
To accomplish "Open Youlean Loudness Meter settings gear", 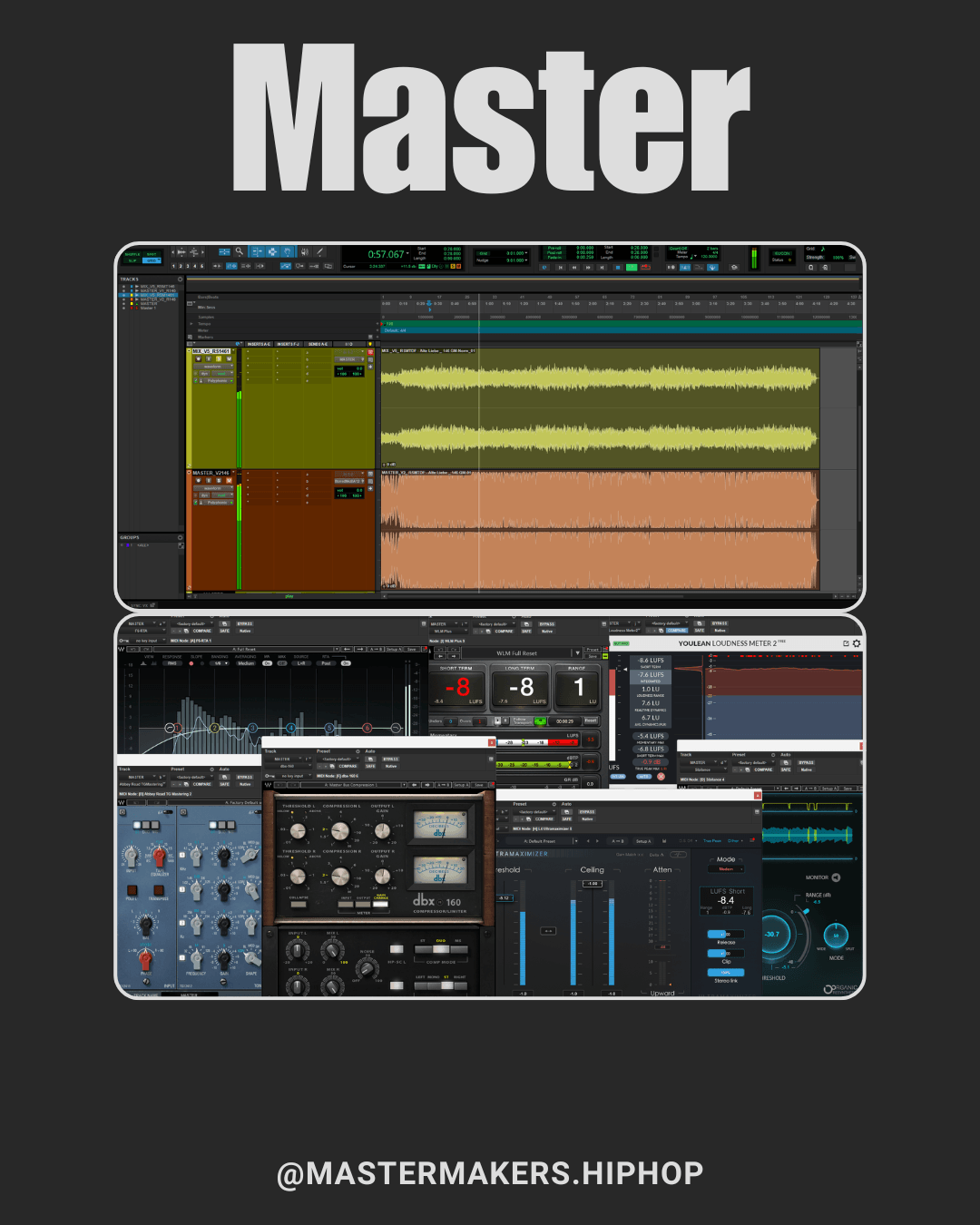I will tap(857, 643).
